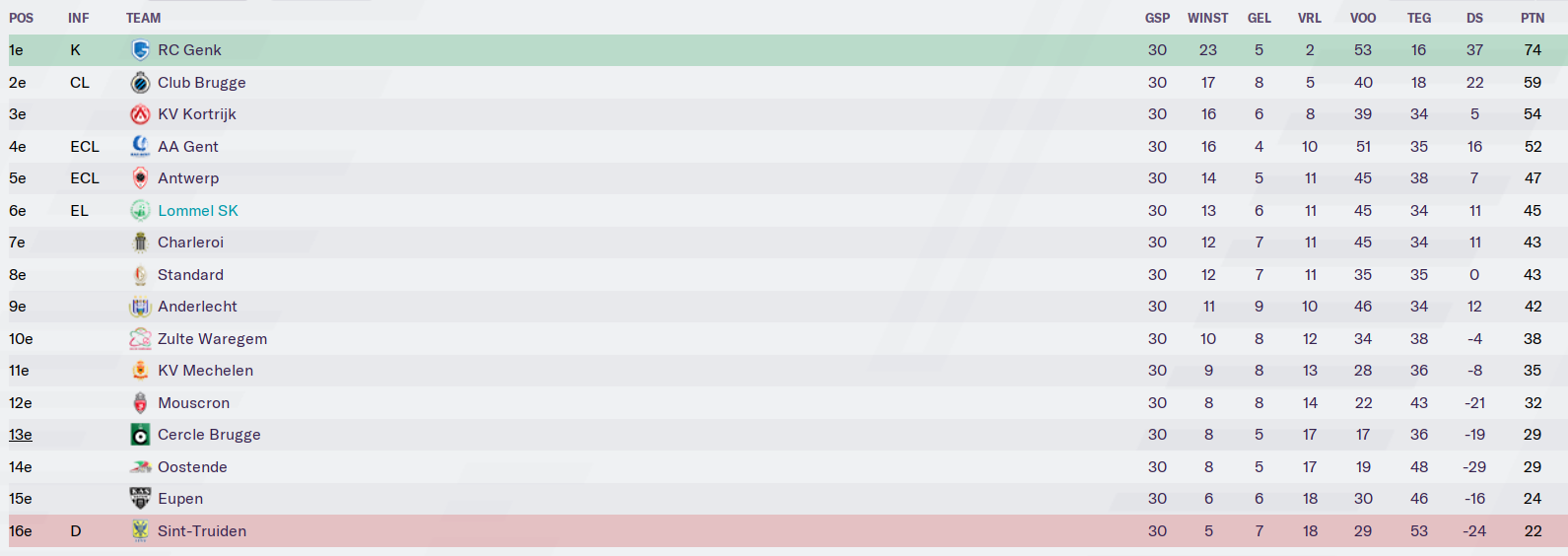The image size is (1568, 556).
Task: Click the KV Kortrijk club crest
Action: pyautogui.click(x=140, y=114)
